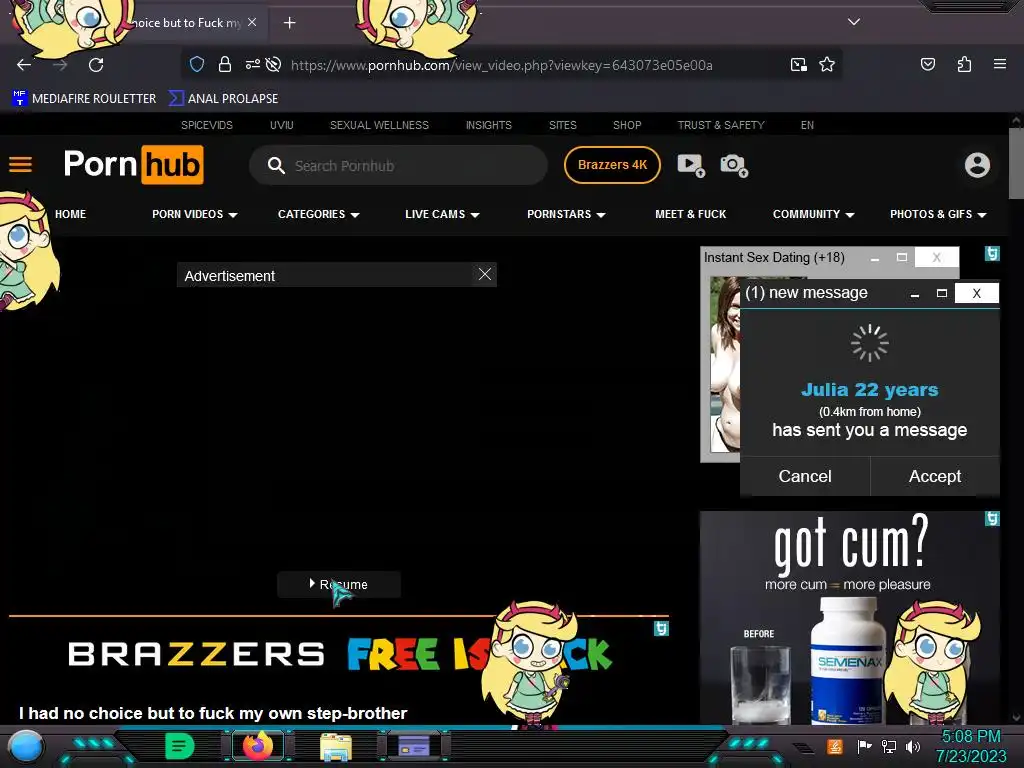
Task: Click the browser forward arrow
Action: click(x=60, y=65)
